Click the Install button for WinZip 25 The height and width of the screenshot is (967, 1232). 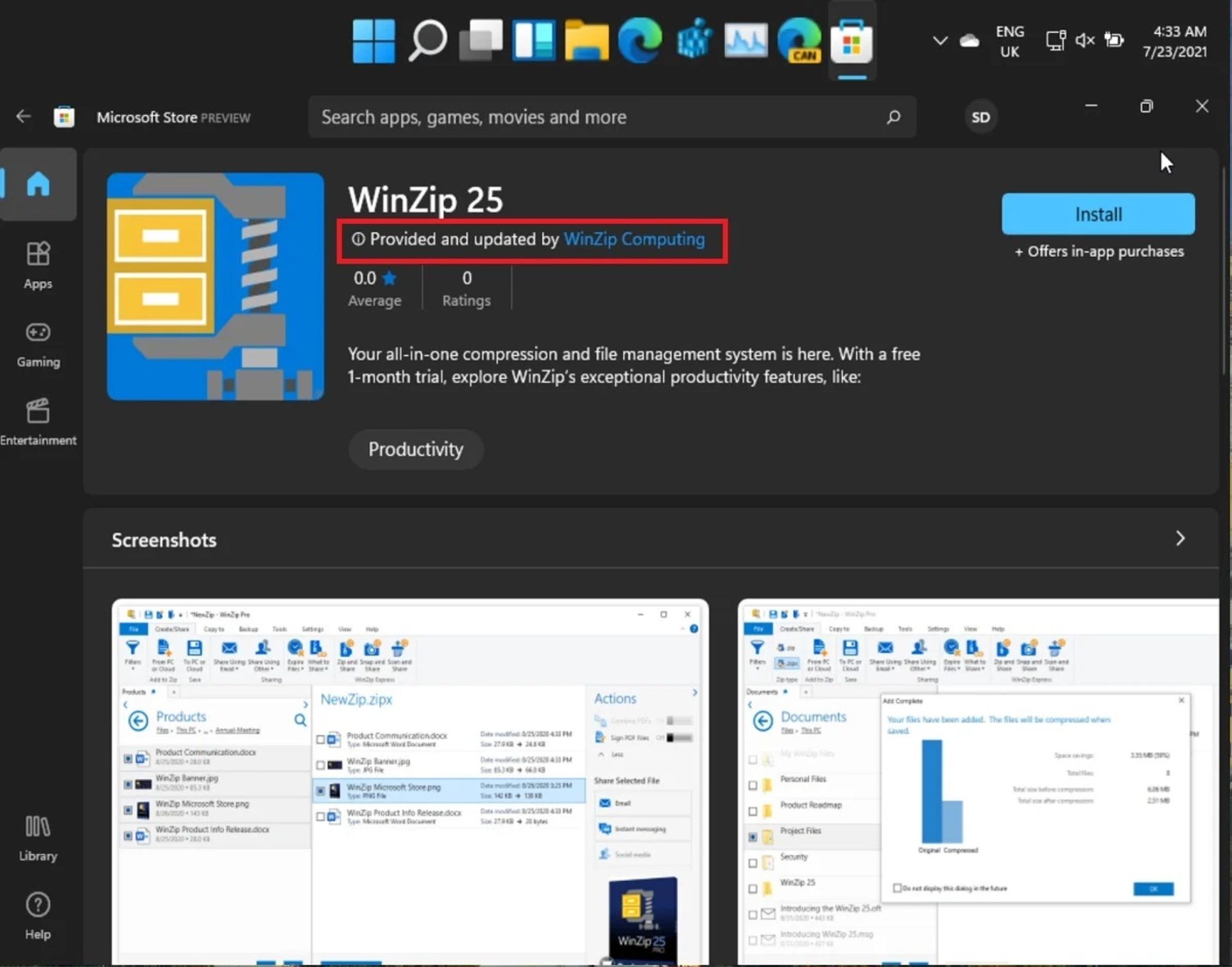click(x=1097, y=213)
